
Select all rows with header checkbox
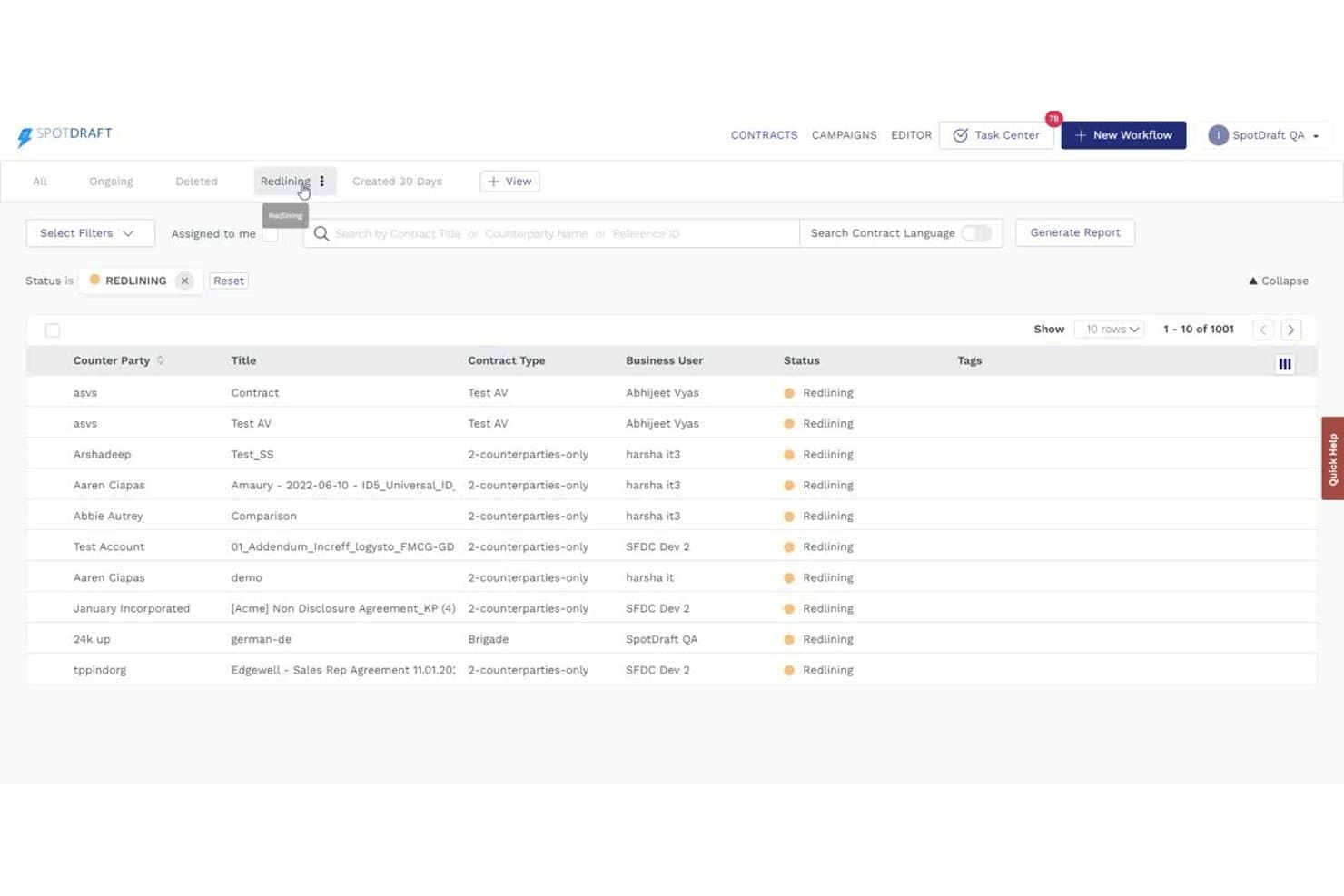[x=53, y=330]
